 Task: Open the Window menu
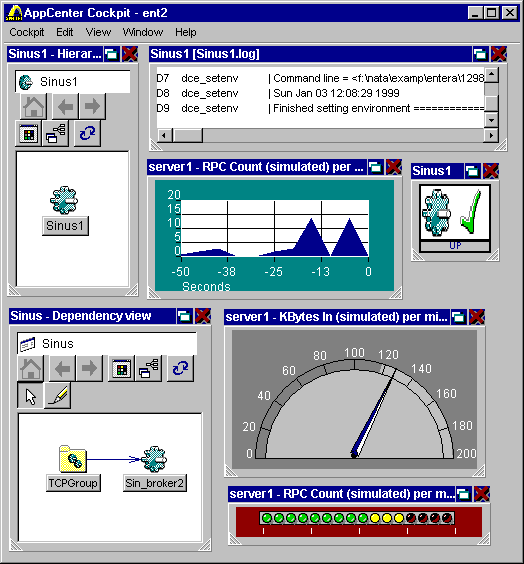click(143, 32)
